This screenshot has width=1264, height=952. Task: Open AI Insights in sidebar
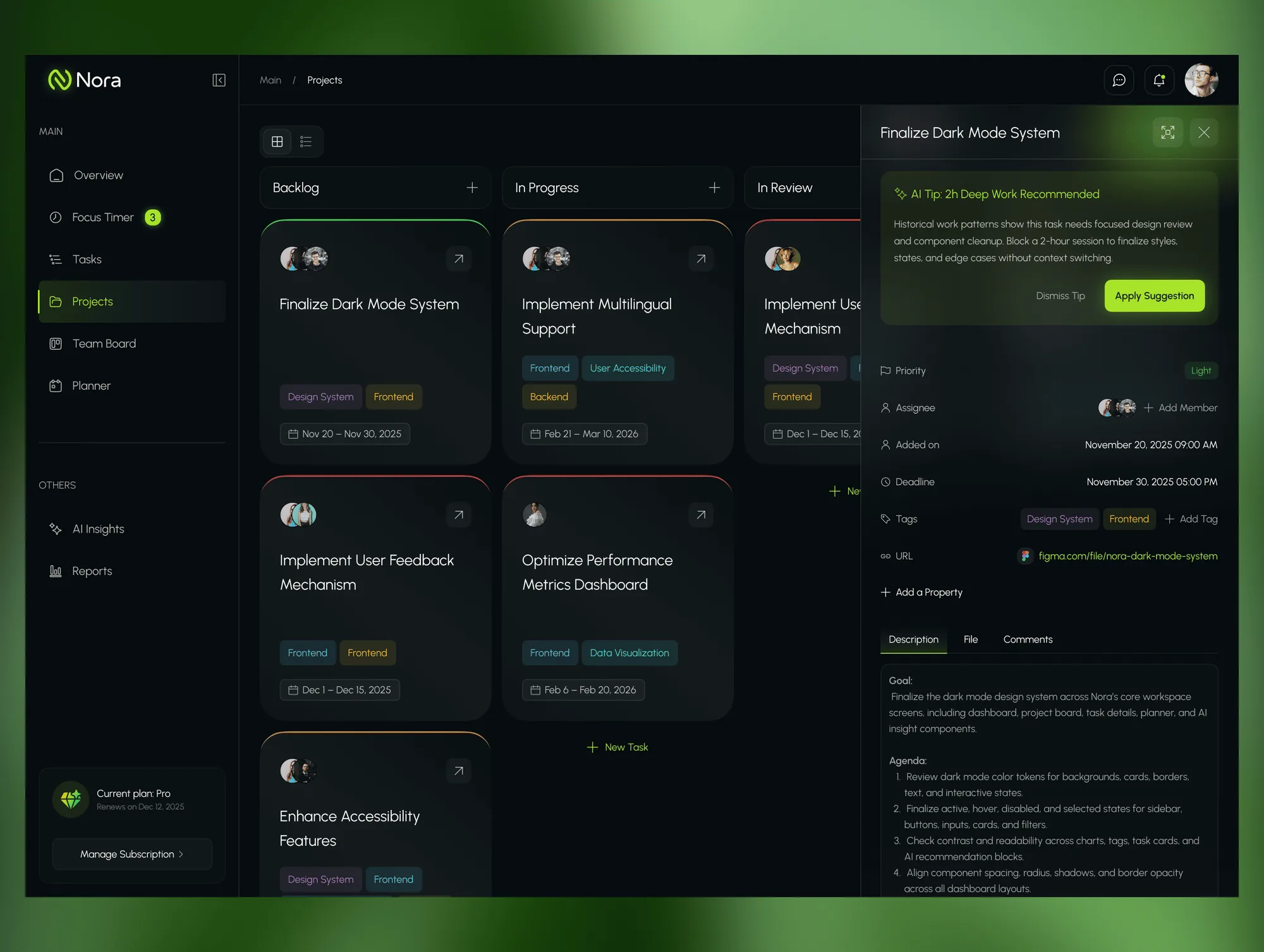pos(132,529)
